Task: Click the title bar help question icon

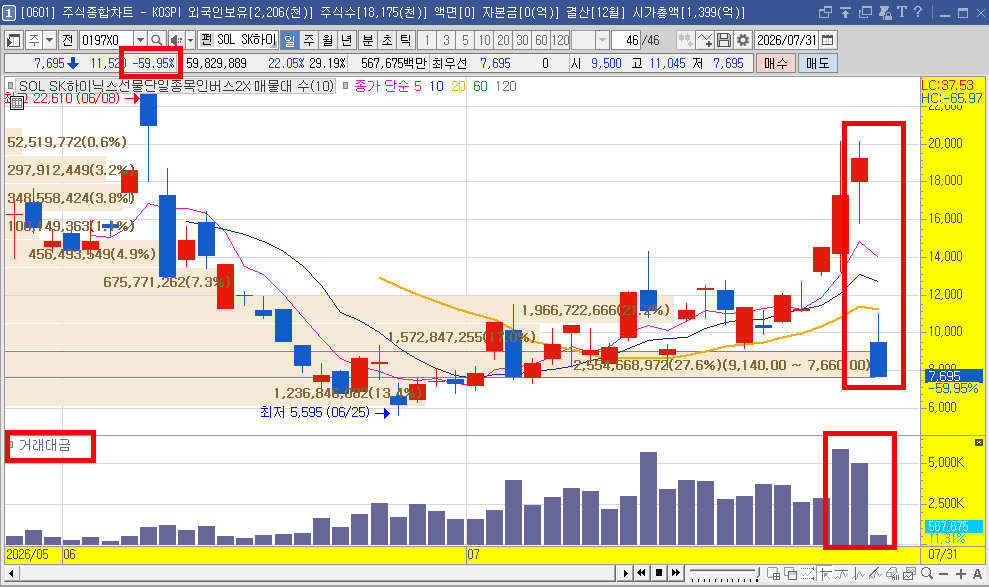Action: click(x=918, y=12)
